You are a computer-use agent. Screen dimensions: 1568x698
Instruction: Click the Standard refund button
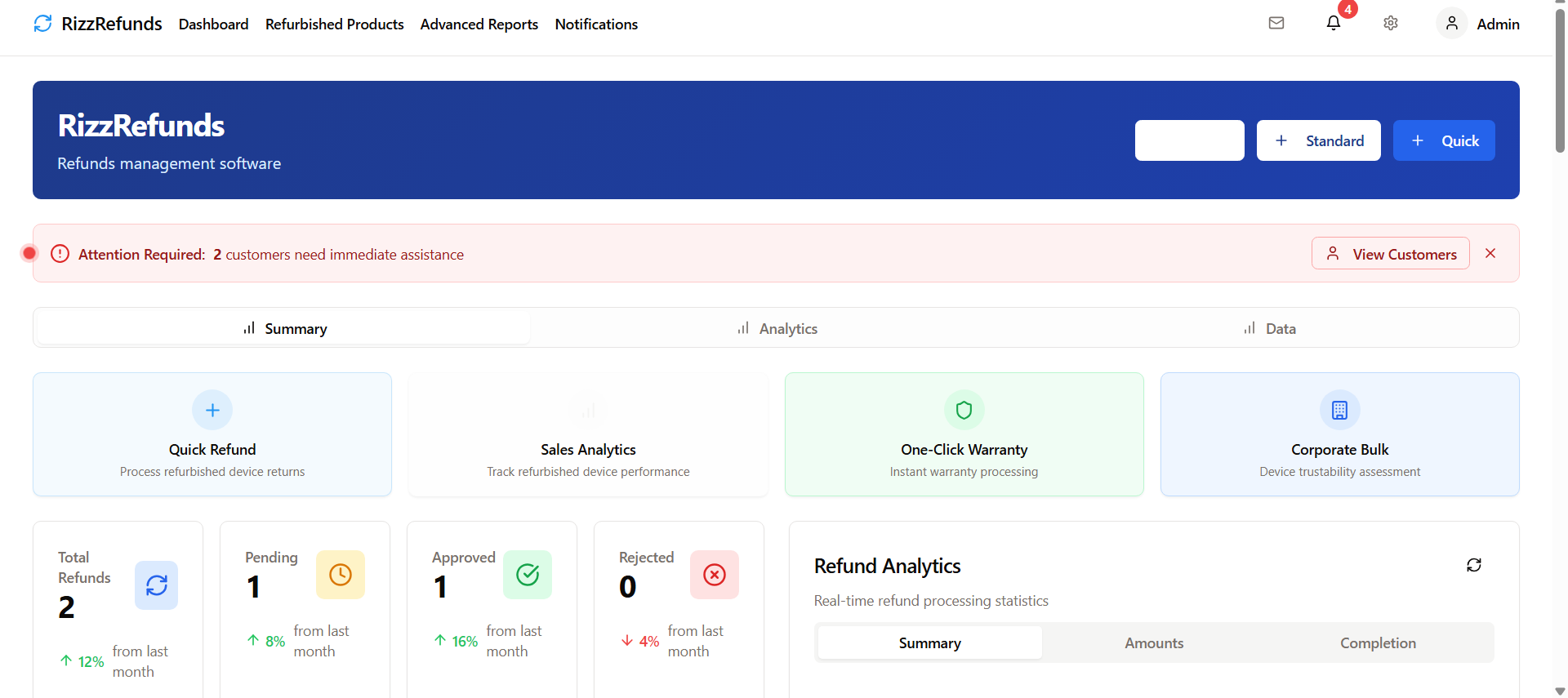[1319, 140]
